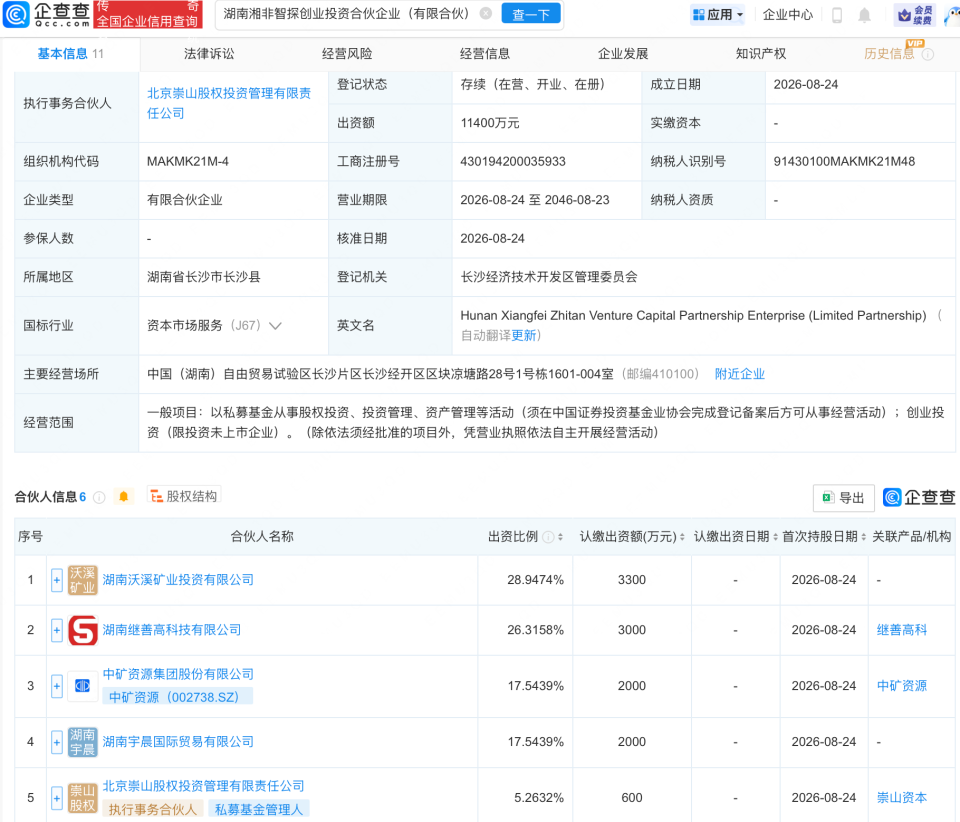Expand row for 湖南宇晨国际贸易有限公司

coord(56,742)
